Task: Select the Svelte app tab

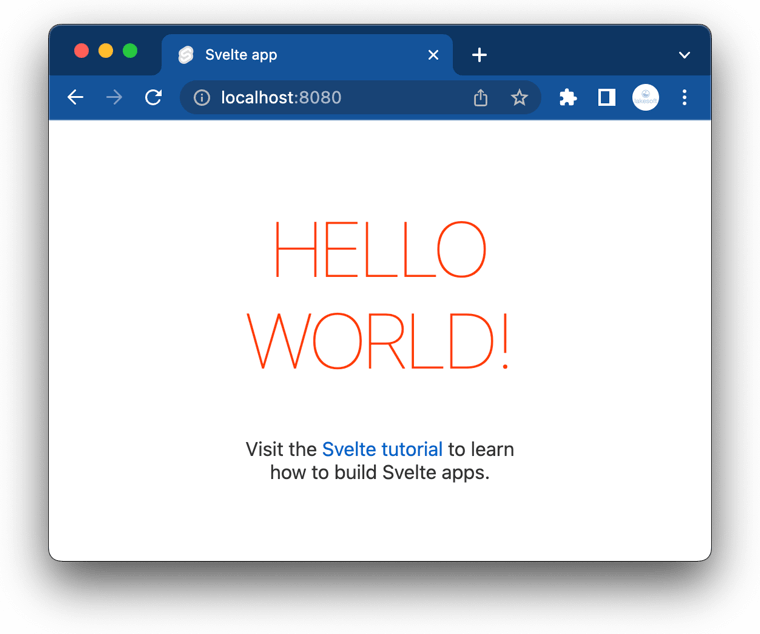Action: pyautogui.click(x=307, y=55)
